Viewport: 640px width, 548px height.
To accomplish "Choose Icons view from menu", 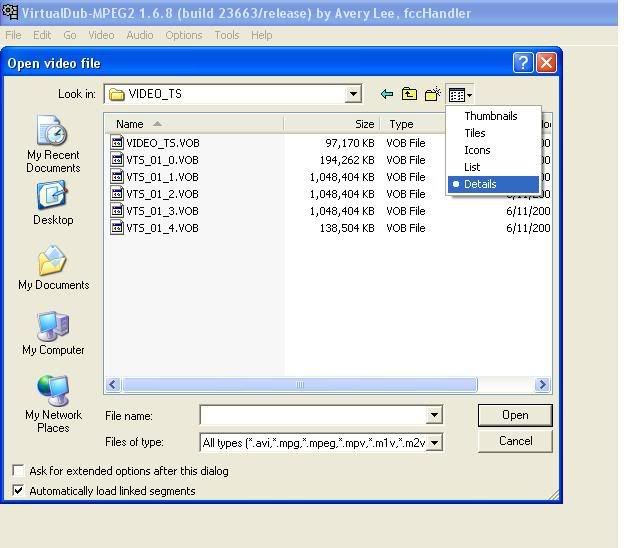I will coord(493,150).
